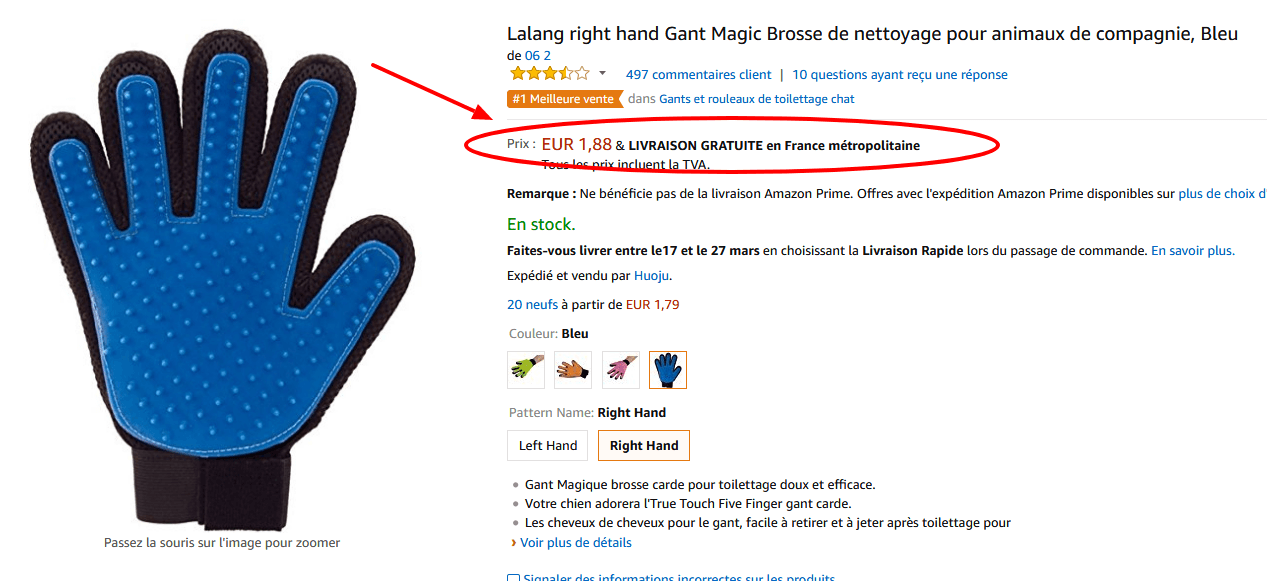Select the brown glove color option
This screenshot has width=1267, height=581.
572,369
